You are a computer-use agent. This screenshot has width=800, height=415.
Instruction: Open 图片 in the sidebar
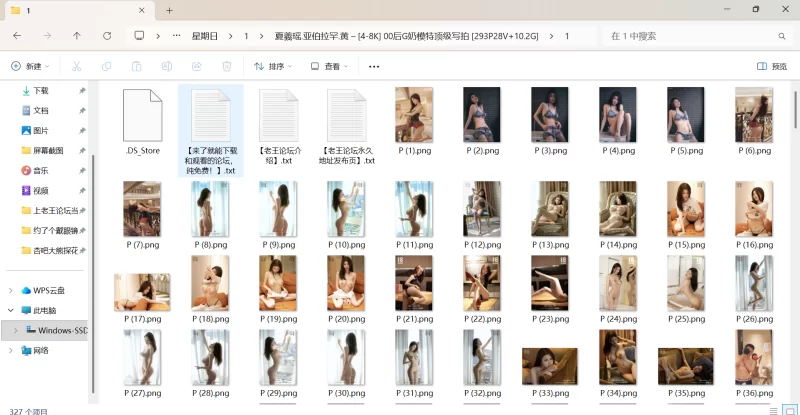(x=41, y=131)
